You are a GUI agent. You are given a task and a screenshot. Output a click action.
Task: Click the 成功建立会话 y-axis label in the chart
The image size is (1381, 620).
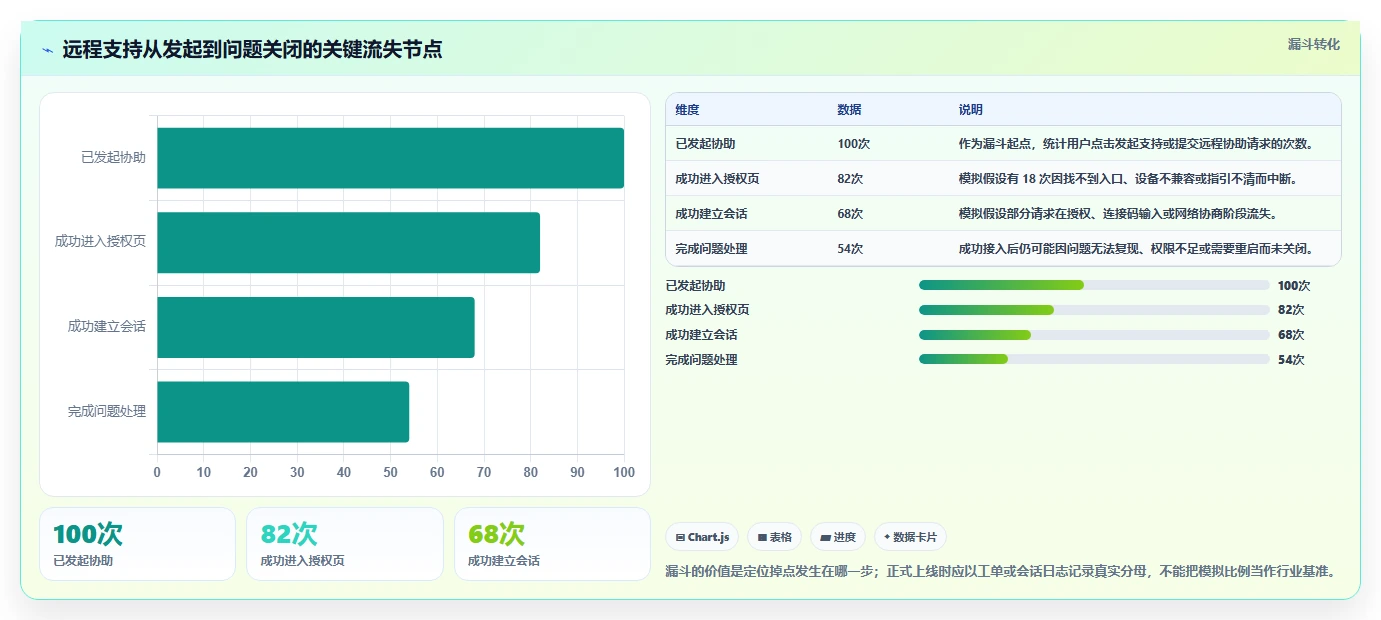(x=107, y=327)
